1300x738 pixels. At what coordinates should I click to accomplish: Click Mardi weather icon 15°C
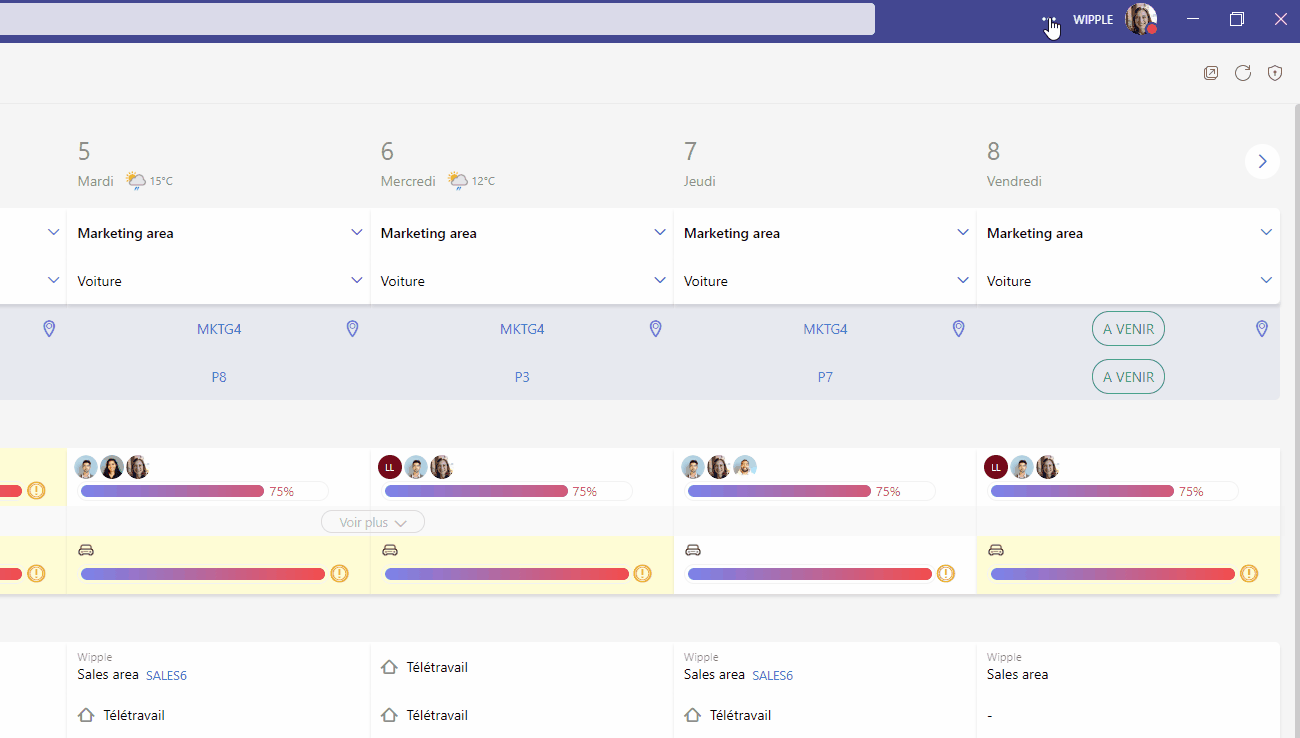(x=136, y=181)
